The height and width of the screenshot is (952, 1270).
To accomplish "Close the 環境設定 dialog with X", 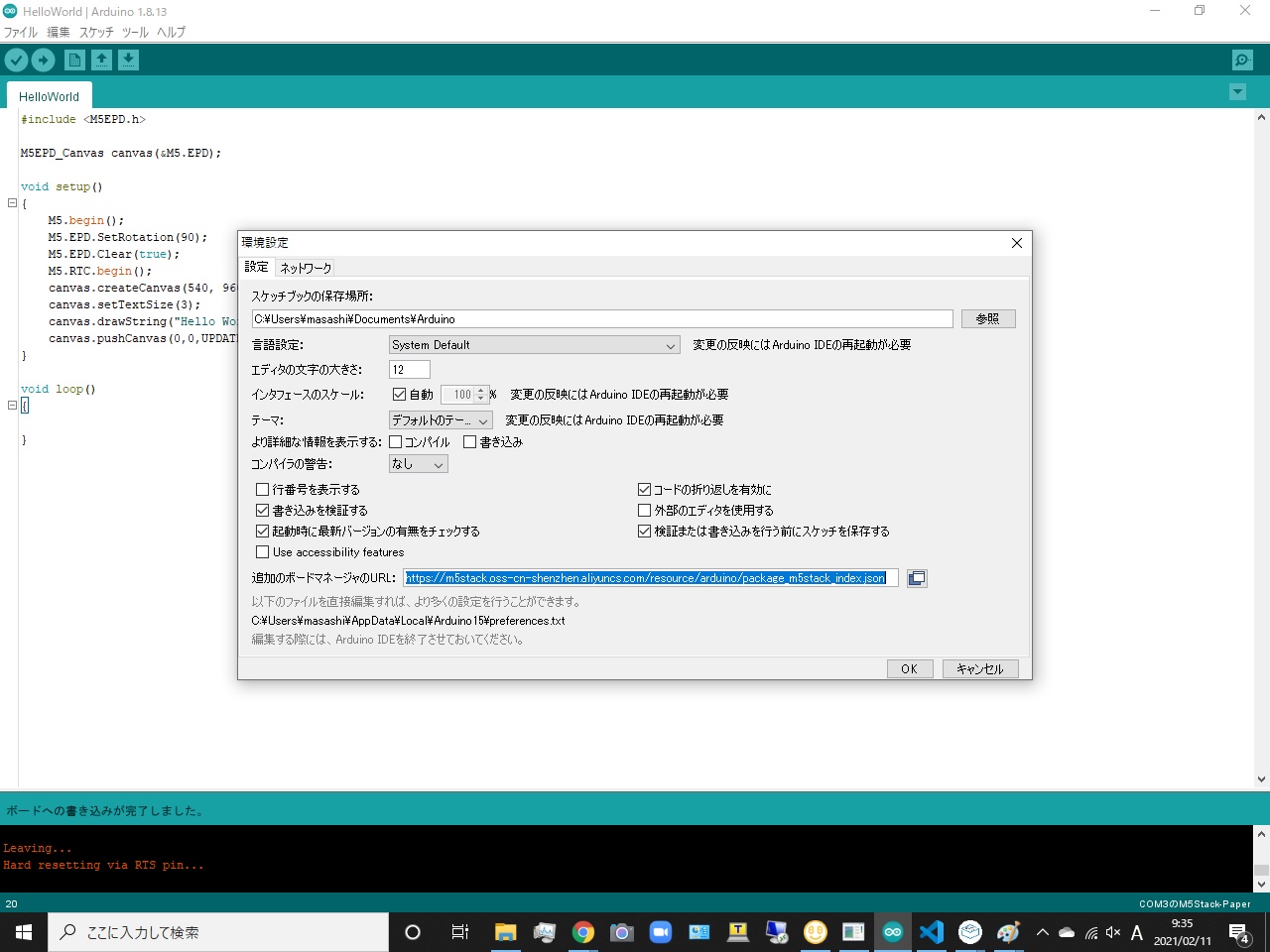I will tap(1017, 243).
